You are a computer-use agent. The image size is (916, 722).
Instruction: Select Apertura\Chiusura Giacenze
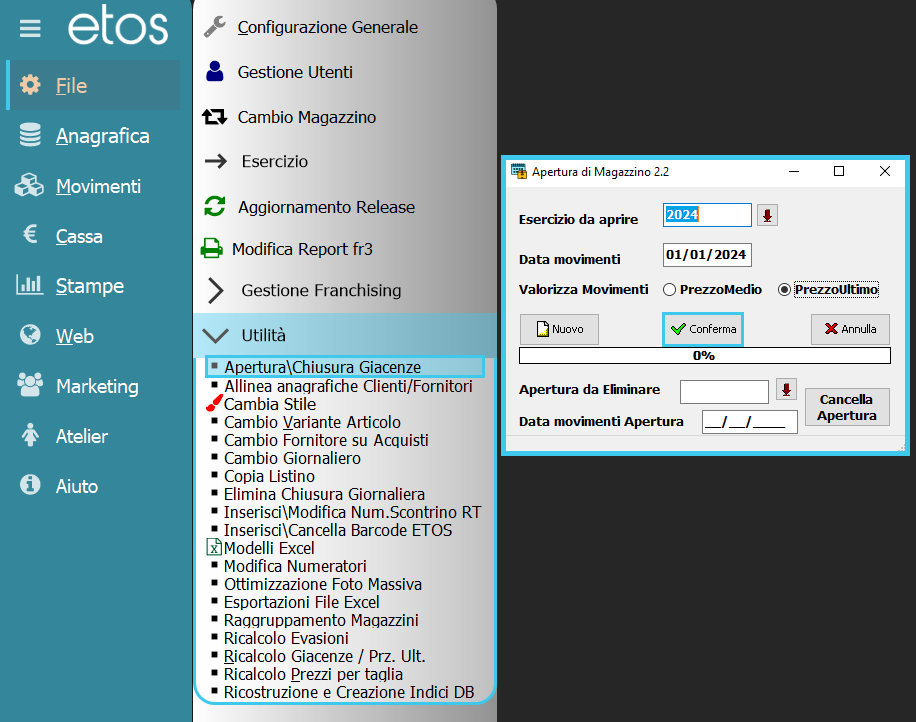[345, 367]
